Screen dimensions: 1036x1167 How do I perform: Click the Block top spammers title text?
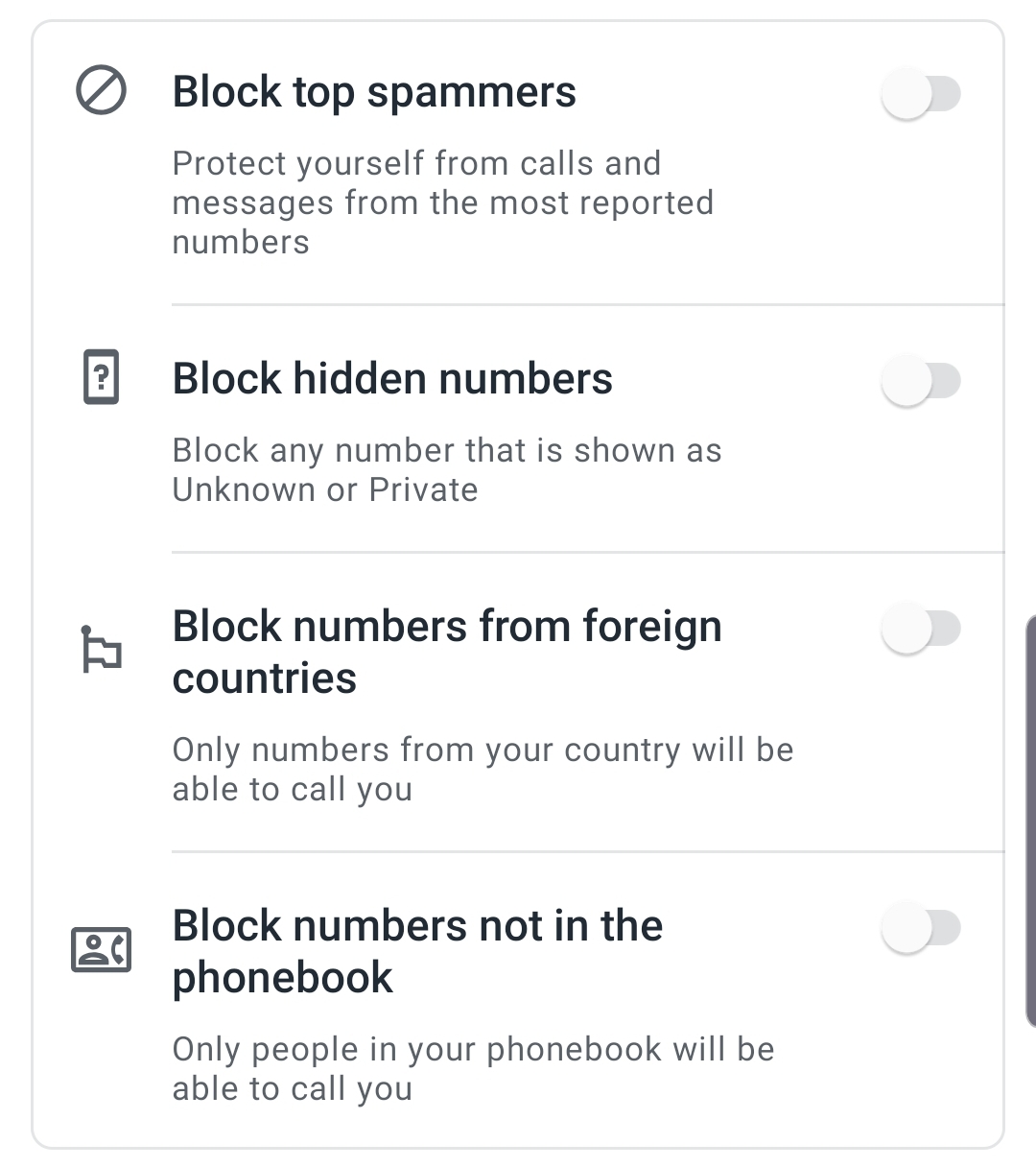374,91
